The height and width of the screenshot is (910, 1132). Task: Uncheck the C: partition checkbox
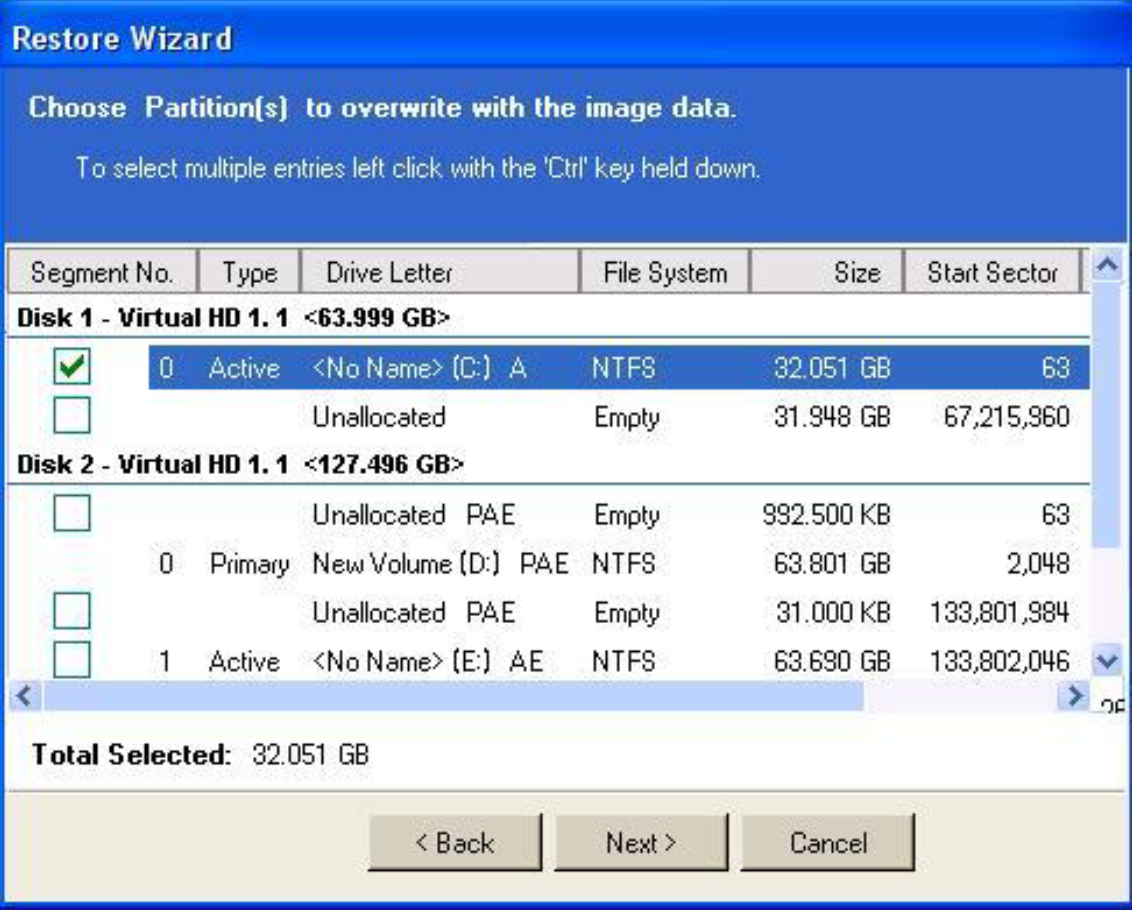72,368
